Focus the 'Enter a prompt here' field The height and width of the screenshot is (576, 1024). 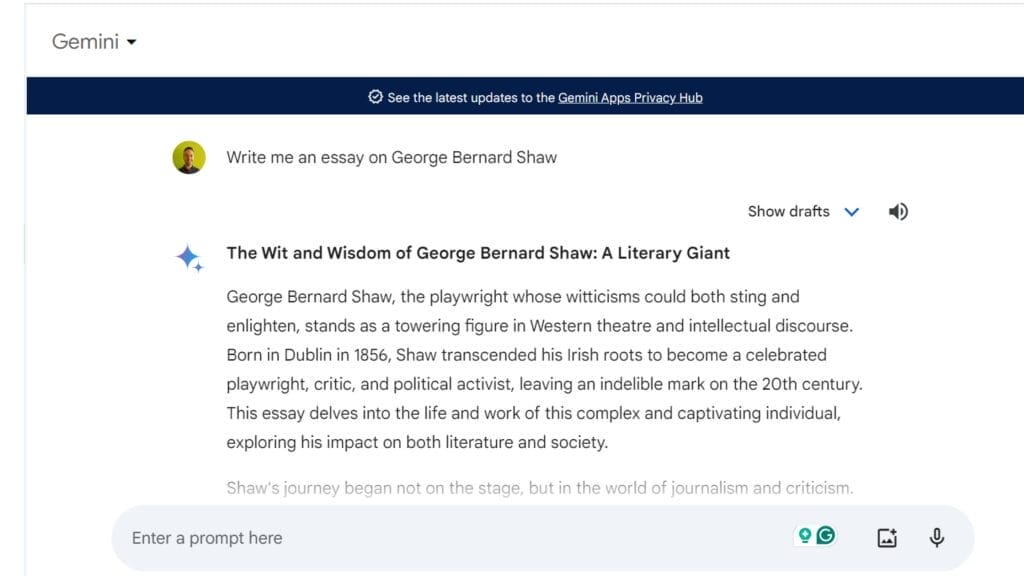tap(457, 538)
